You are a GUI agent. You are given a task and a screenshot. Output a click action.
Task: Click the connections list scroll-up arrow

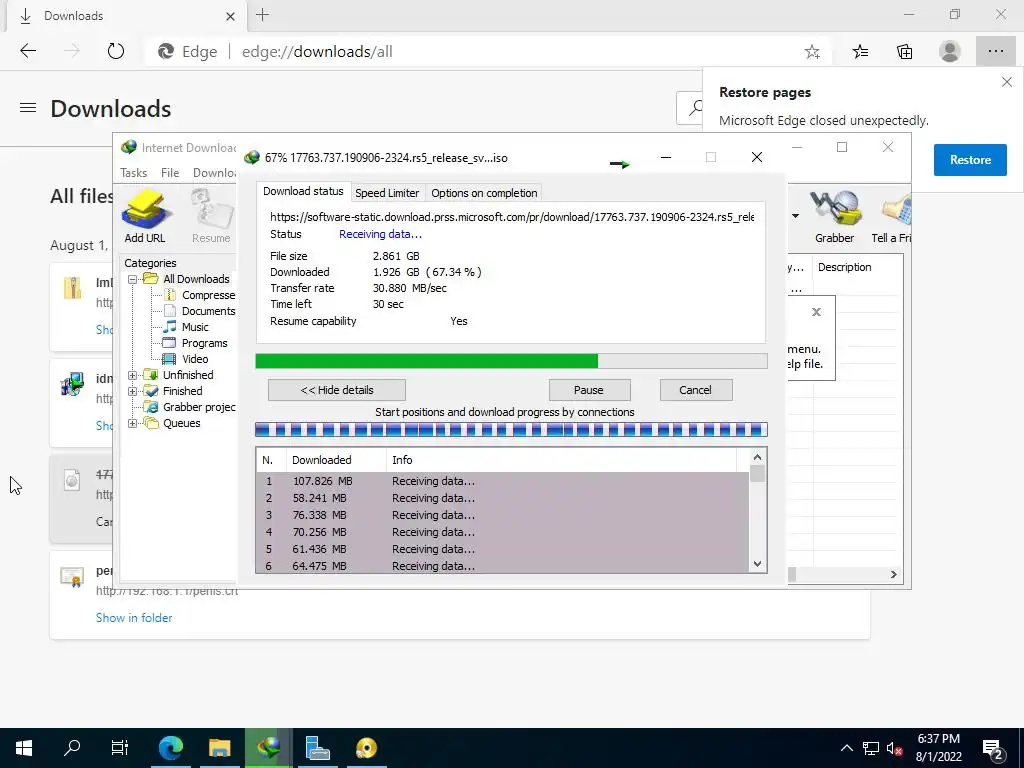click(x=758, y=457)
